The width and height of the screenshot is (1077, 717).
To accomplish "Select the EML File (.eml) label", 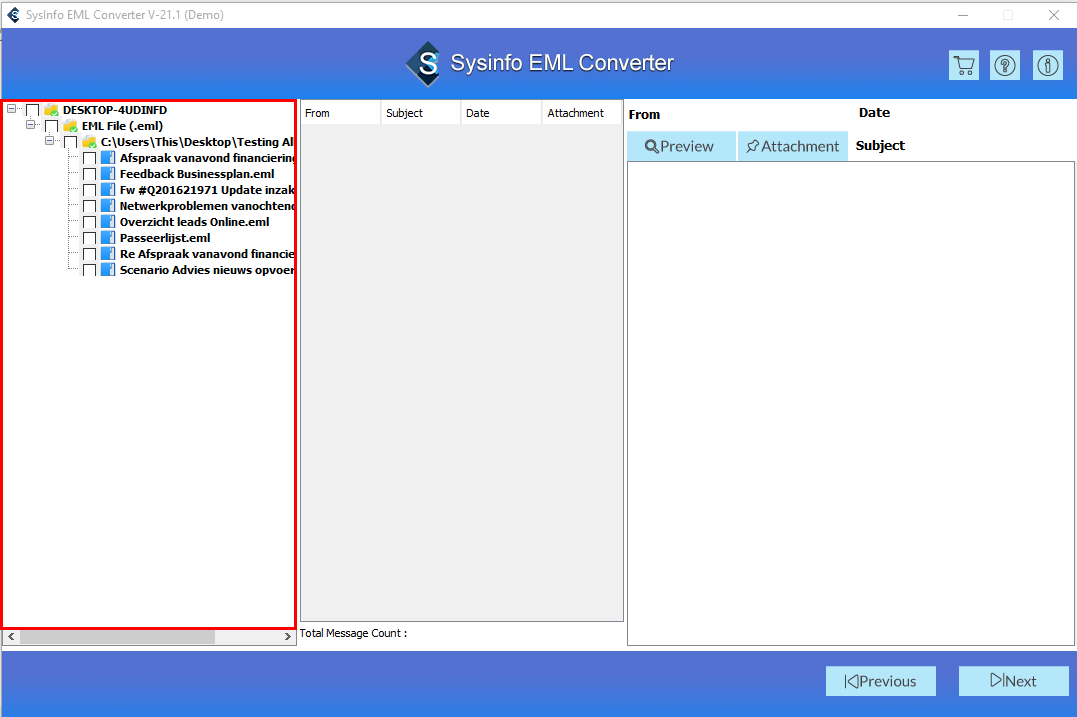I will coord(122,126).
